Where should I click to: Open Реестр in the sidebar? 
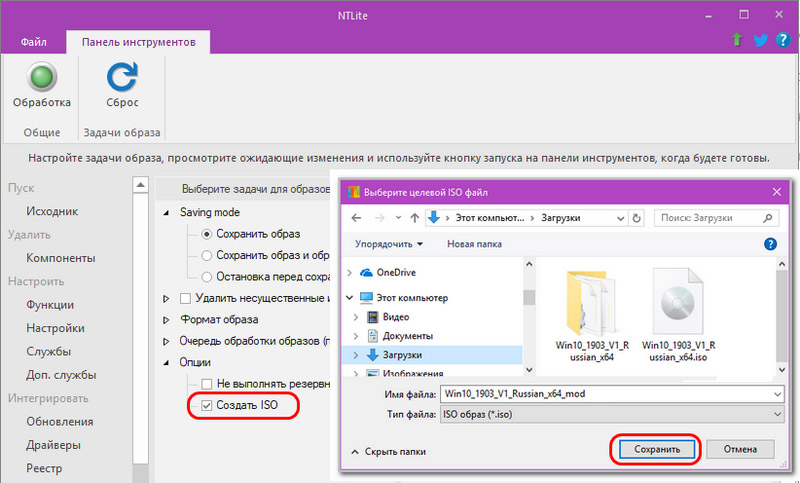(x=44, y=468)
